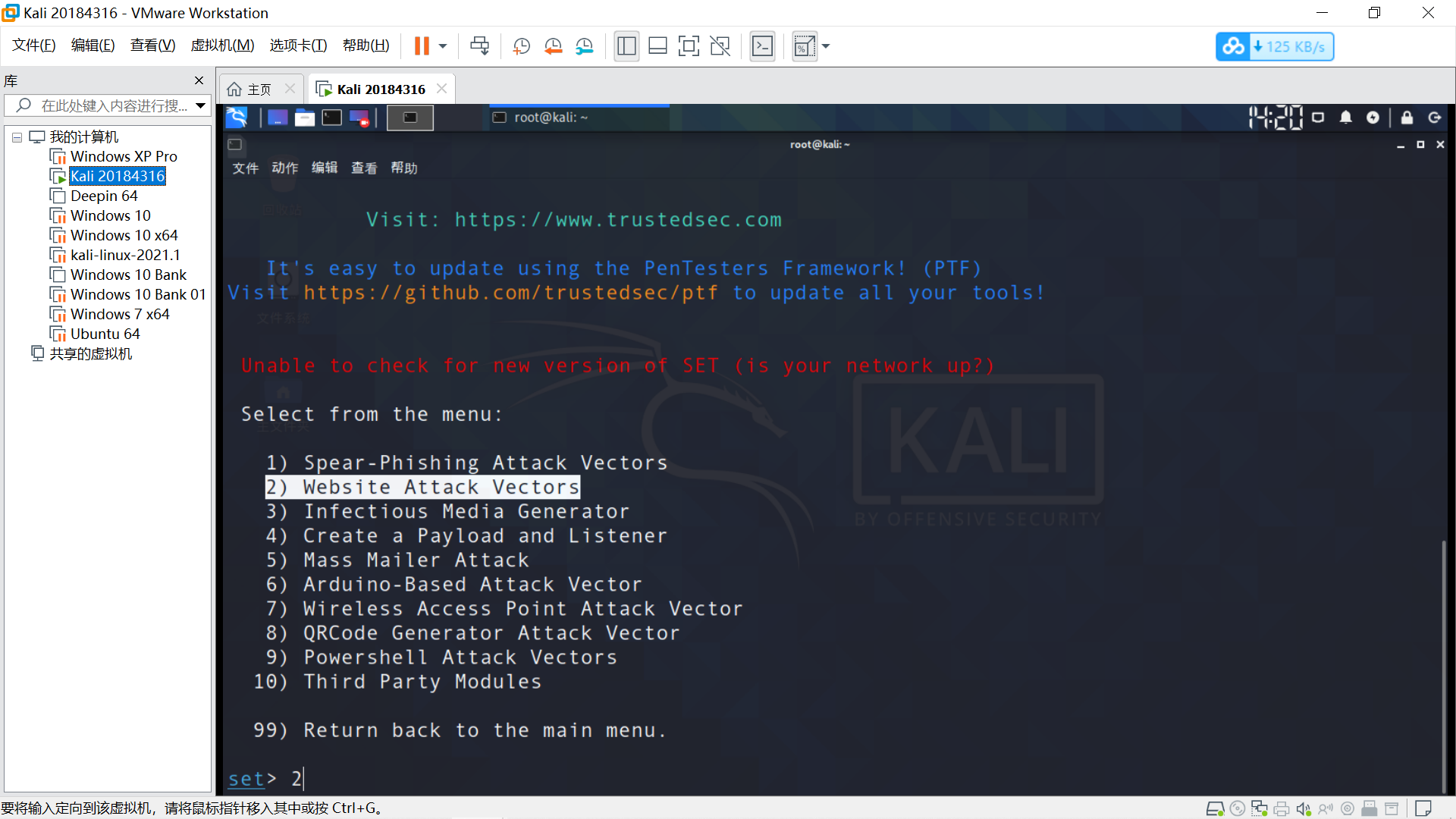The image size is (1456, 819).
Task: Take a snapshot of this VM
Action: coord(521,46)
